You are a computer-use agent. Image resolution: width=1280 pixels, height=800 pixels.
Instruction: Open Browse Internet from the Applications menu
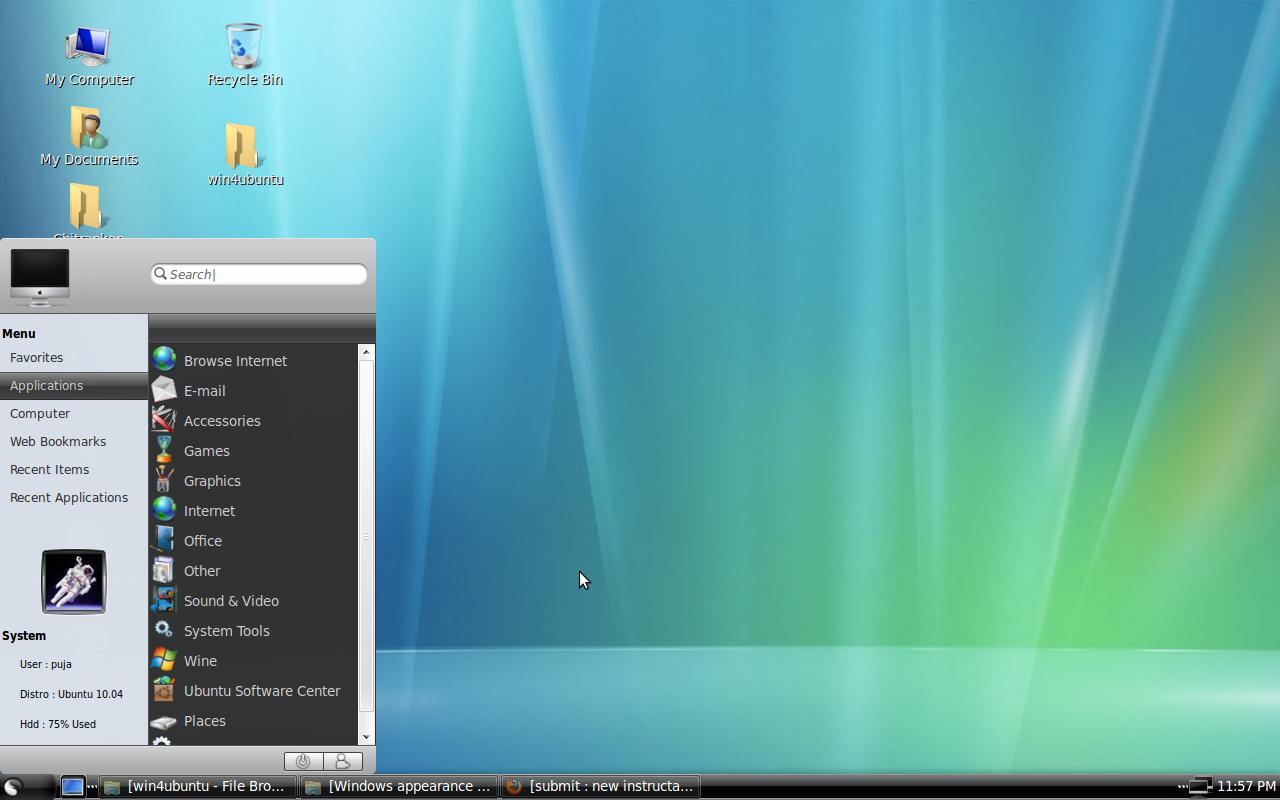235,360
